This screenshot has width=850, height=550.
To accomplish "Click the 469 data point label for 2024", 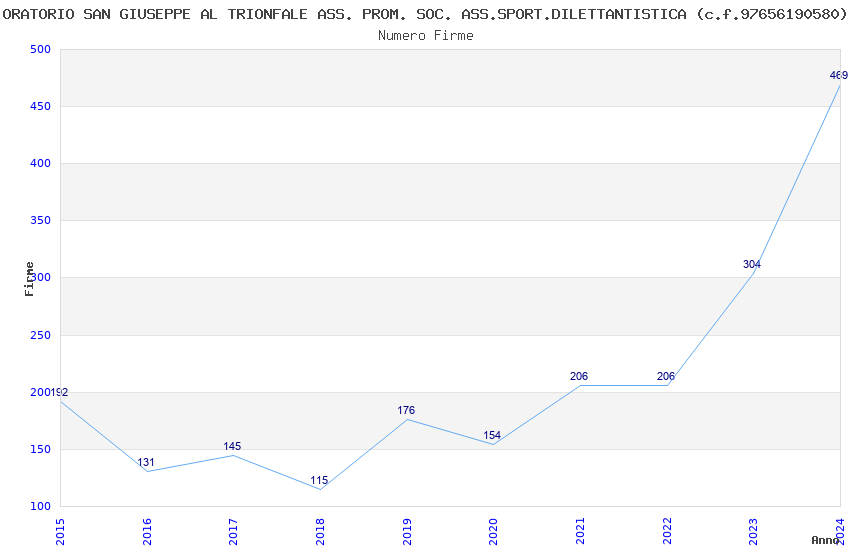I will pos(838,75).
